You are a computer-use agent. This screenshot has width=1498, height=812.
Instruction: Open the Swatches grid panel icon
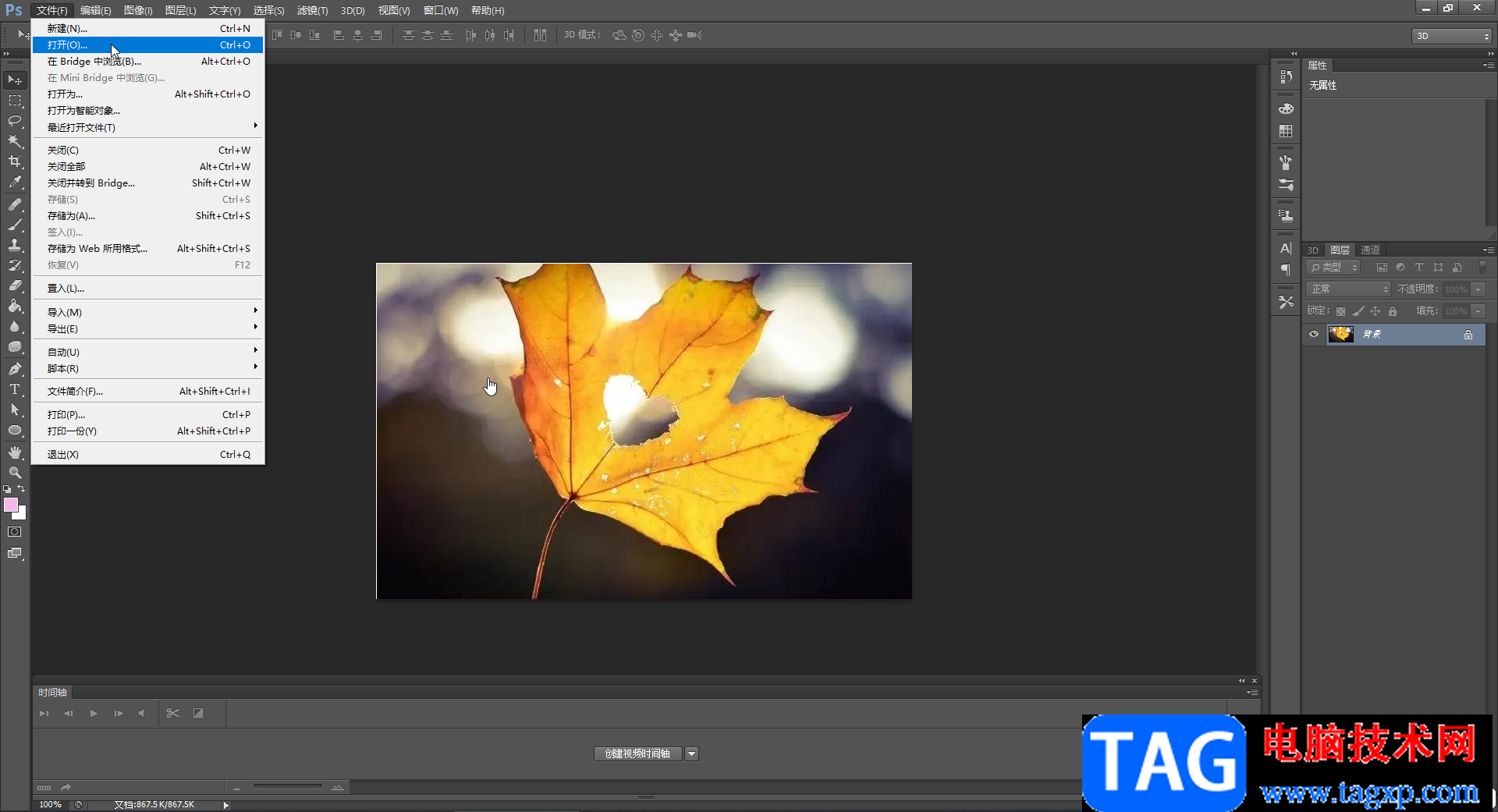[1286, 131]
